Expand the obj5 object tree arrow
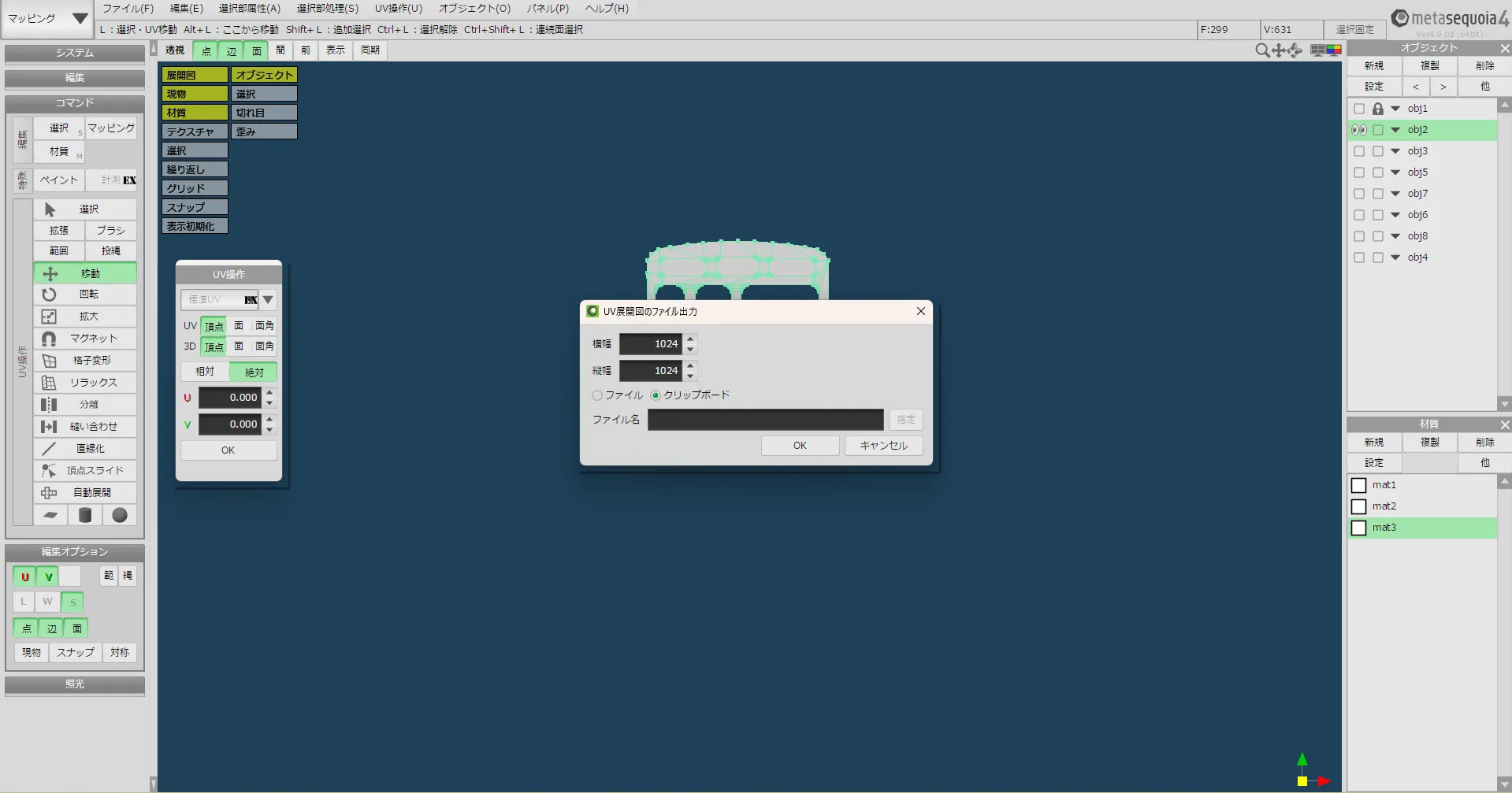This screenshot has width=1512, height=793. point(1395,172)
